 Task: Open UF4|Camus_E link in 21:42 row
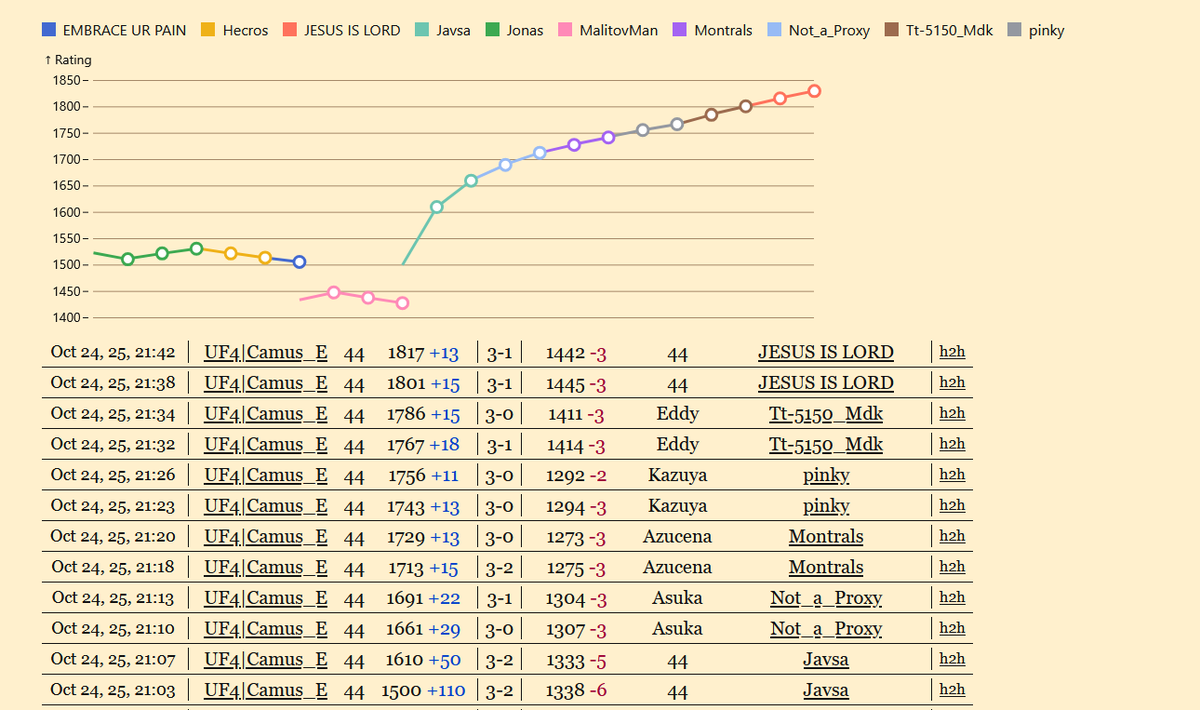tap(266, 352)
